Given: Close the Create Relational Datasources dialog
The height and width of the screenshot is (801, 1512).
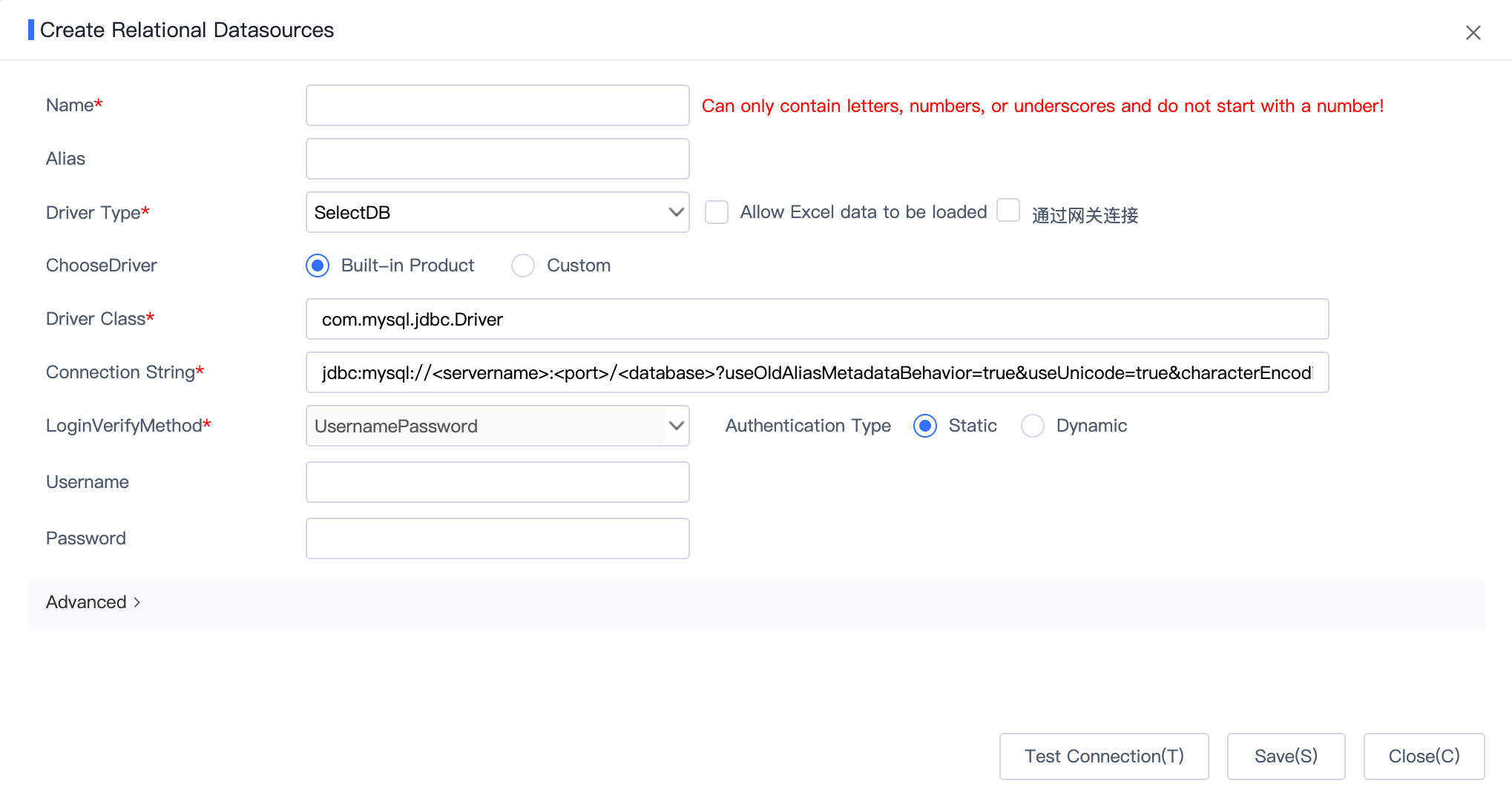Looking at the screenshot, I should point(1473,32).
